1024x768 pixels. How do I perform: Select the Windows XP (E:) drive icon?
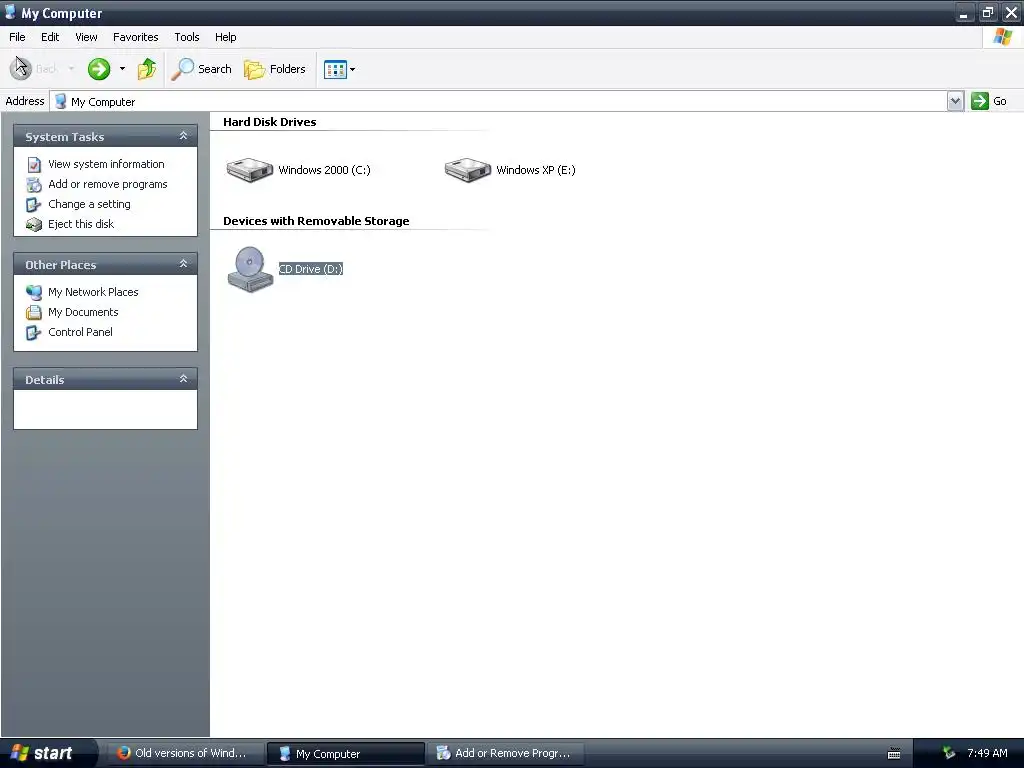click(x=468, y=170)
